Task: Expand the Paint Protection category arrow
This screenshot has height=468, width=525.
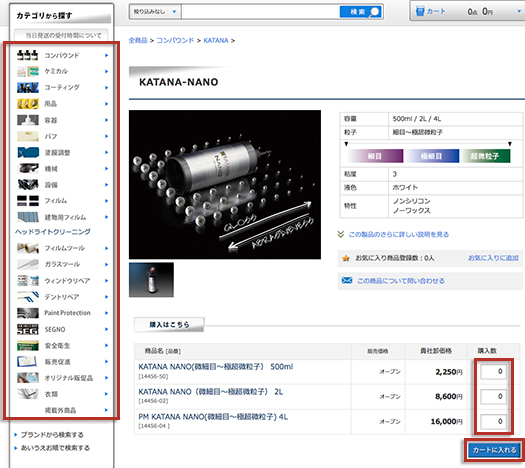Action: tap(106, 313)
